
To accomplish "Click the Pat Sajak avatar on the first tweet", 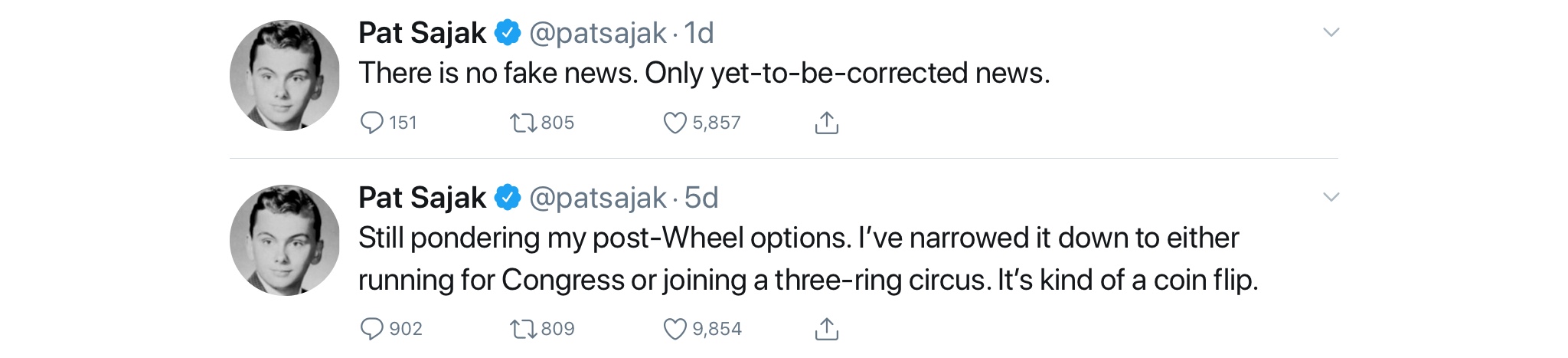I will pyautogui.click(x=285, y=75).
